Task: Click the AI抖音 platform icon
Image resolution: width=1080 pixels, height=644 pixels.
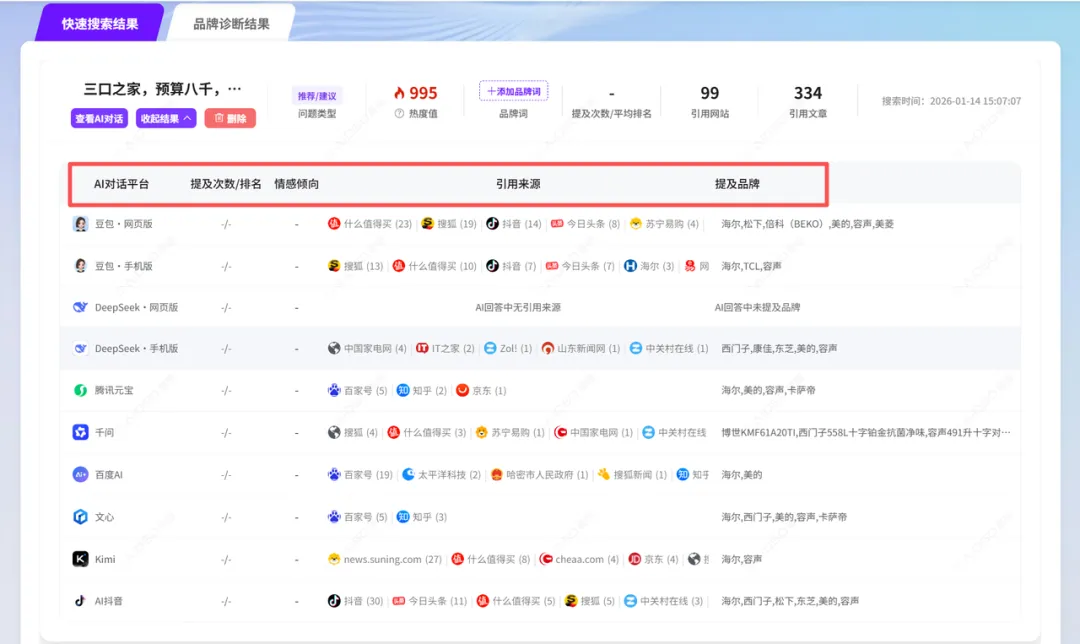Action: 80,601
